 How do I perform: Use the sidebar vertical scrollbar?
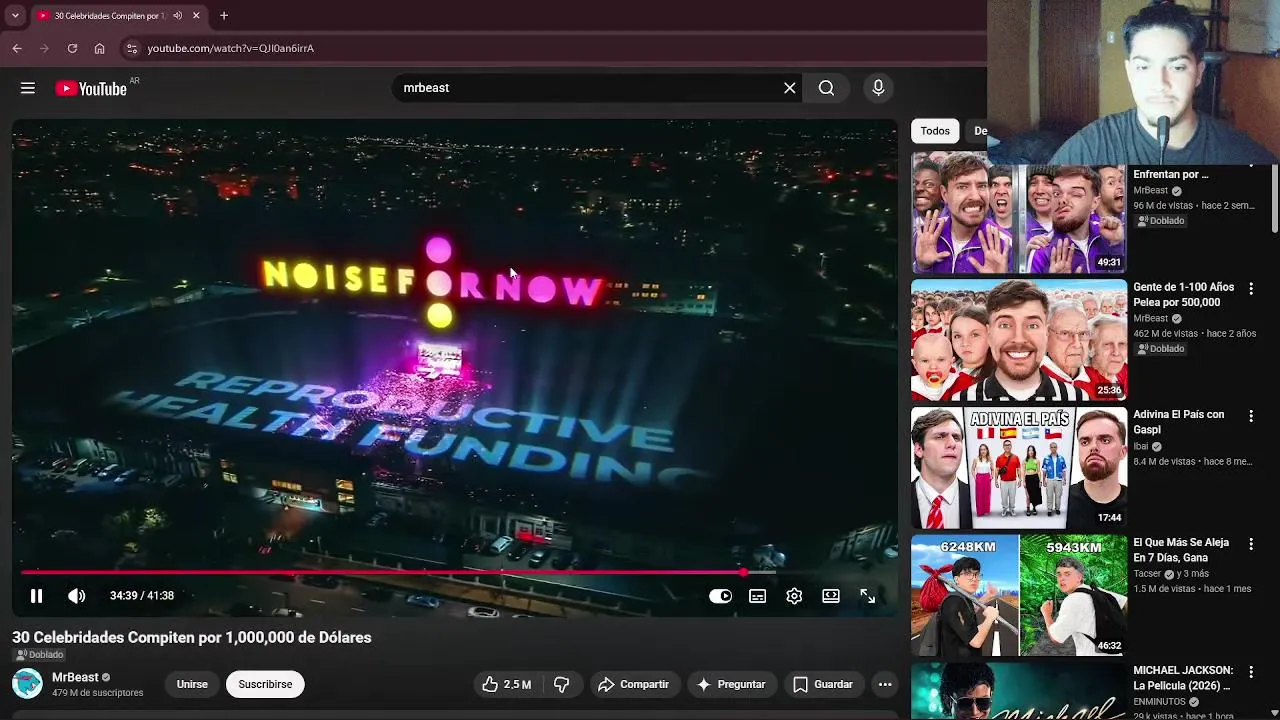1274,200
